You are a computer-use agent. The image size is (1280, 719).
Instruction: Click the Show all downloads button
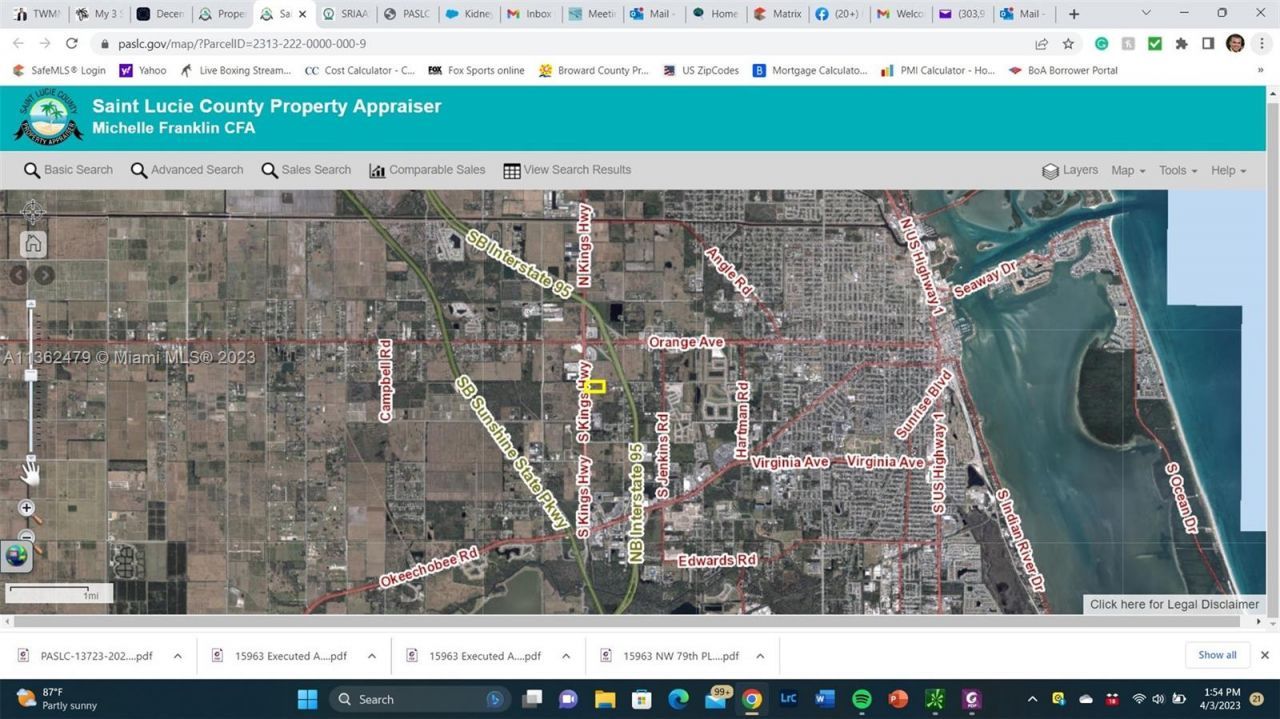[x=1217, y=655]
